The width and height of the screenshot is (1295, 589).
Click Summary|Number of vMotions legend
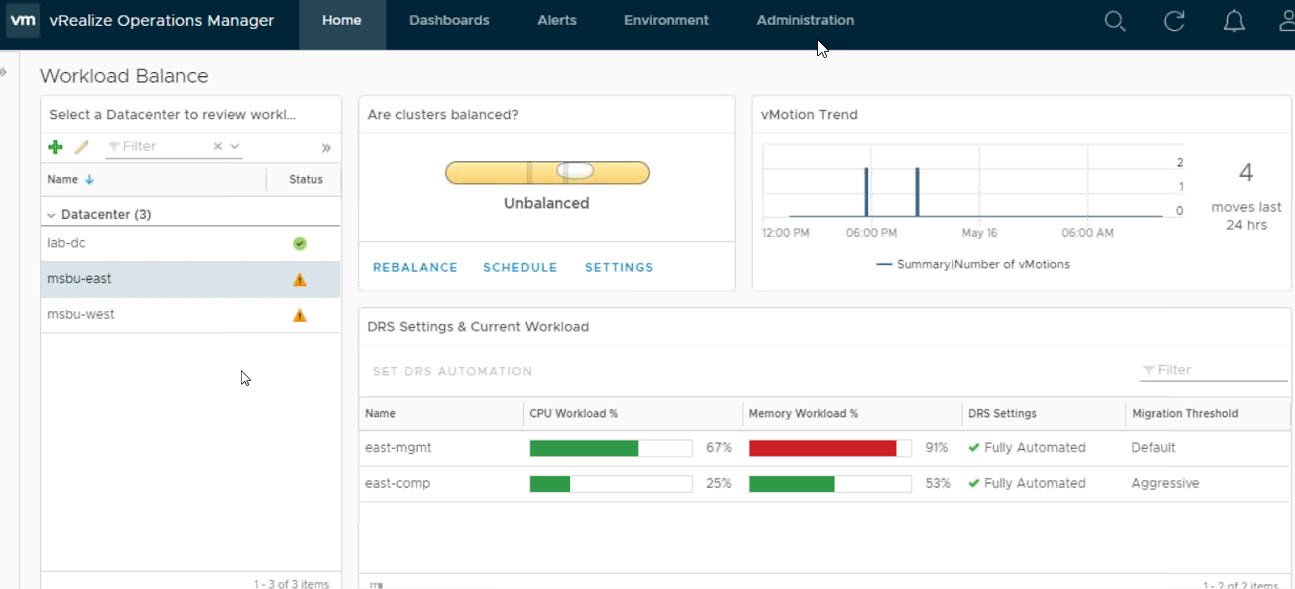(973, 265)
